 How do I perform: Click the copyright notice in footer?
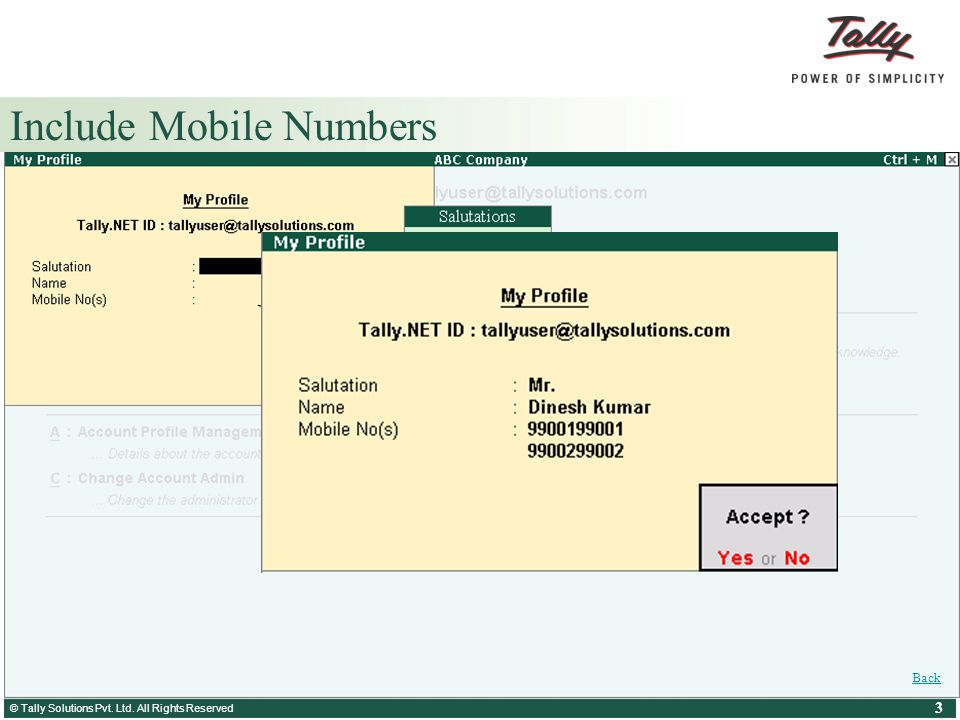pyautogui.click(x=121, y=708)
